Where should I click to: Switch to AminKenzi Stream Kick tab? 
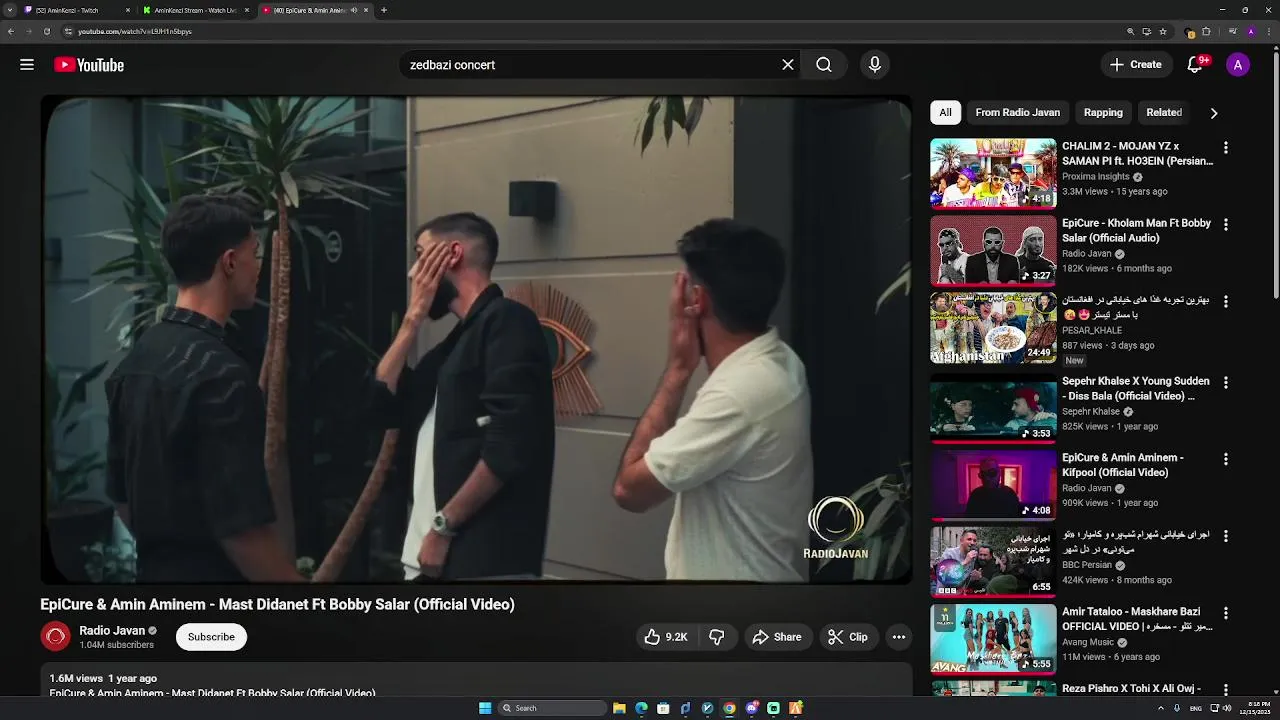pyautogui.click(x=195, y=10)
